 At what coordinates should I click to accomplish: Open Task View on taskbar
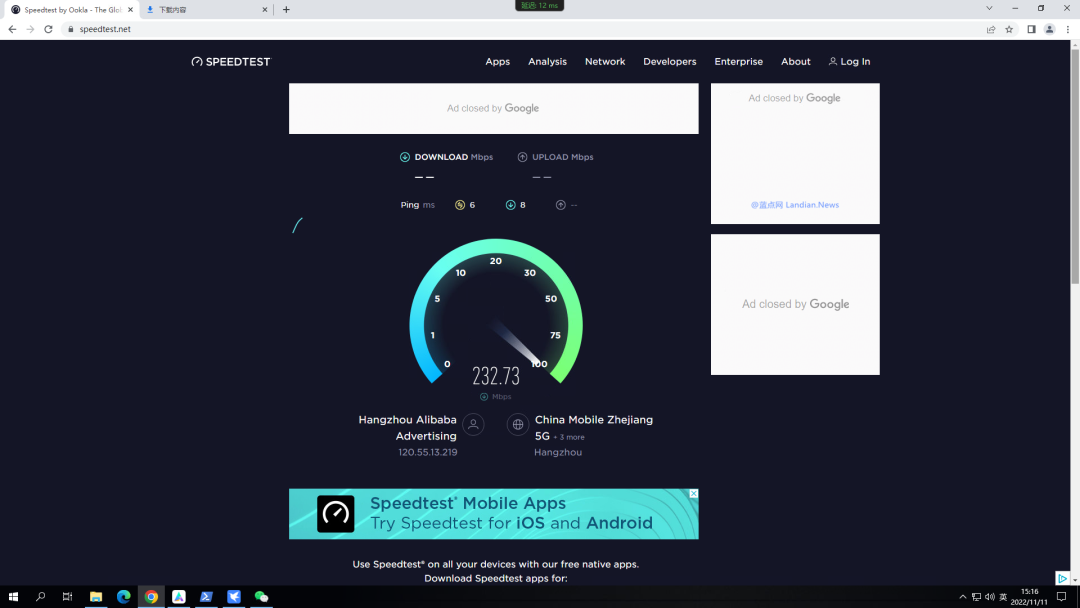(68, 596)
